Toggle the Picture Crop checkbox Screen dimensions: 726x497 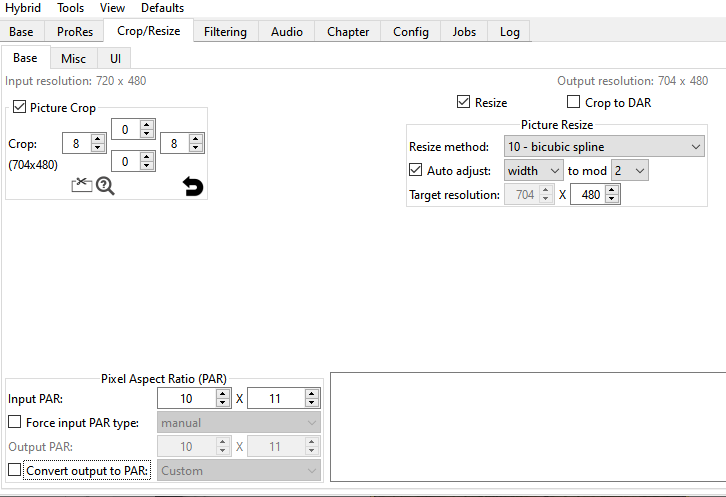point(19,107)
